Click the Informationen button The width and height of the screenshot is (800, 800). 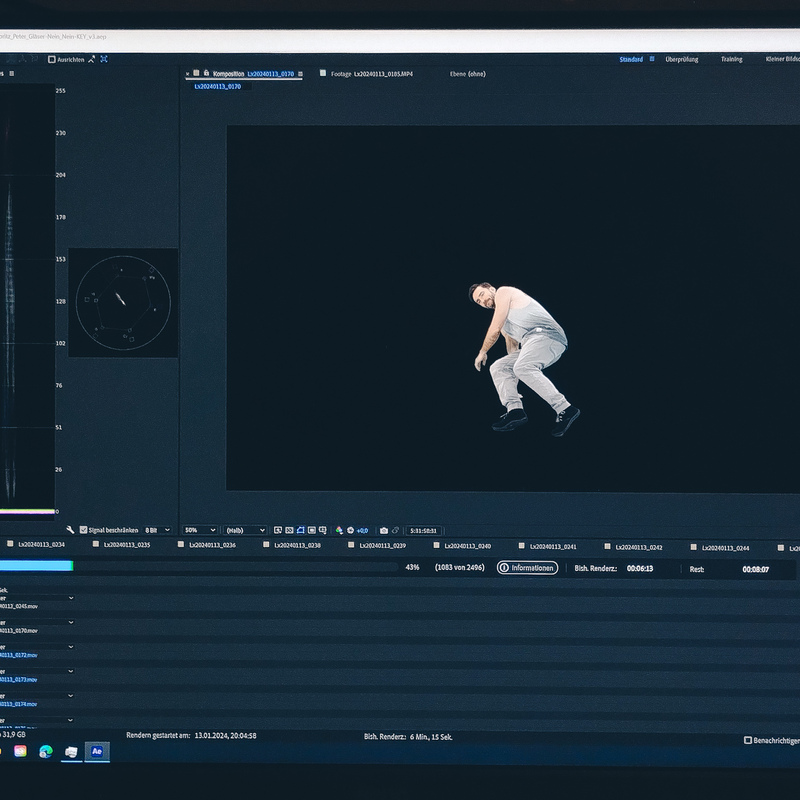(x=528, y=568)
